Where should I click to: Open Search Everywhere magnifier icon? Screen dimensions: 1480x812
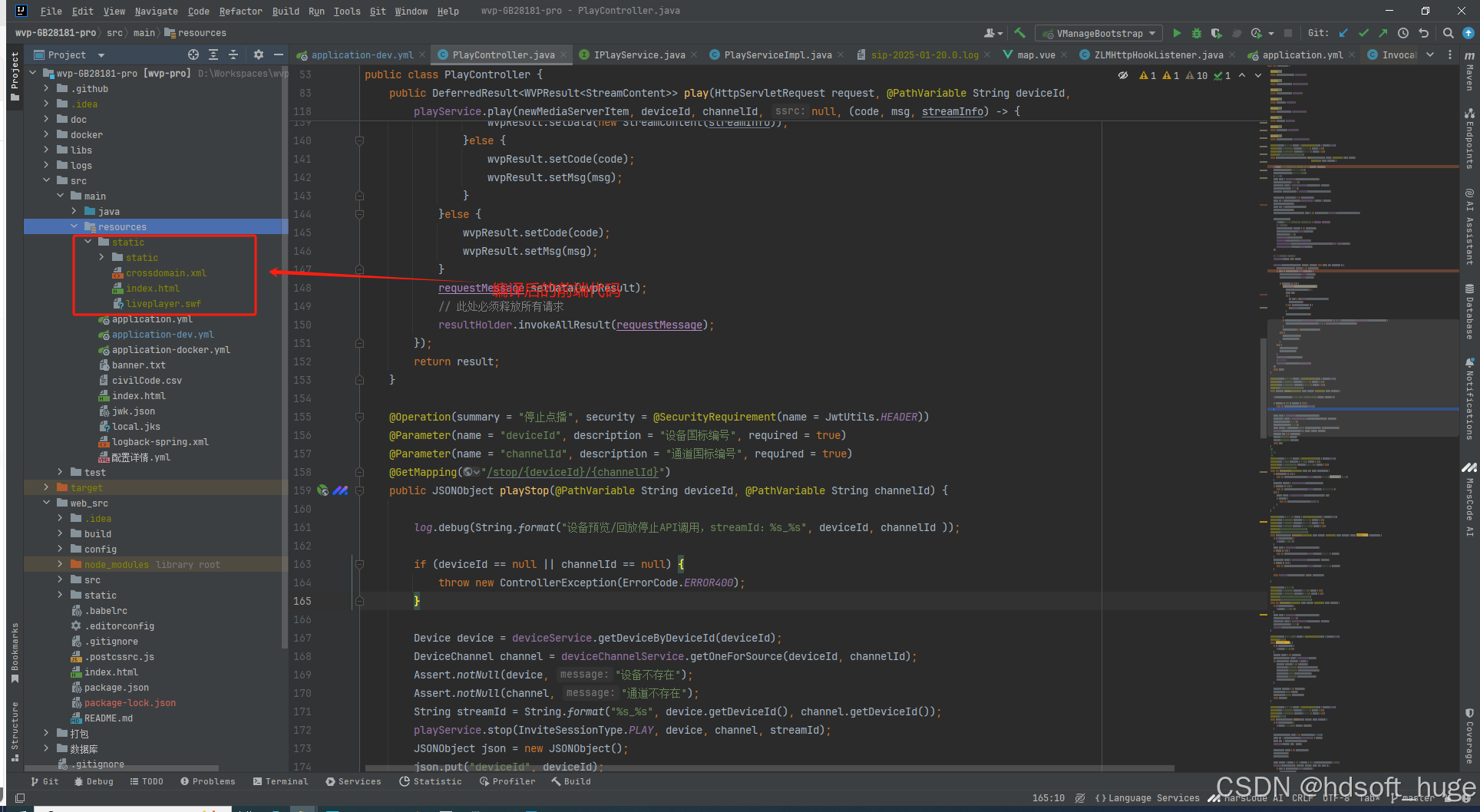click(1448, 33)
